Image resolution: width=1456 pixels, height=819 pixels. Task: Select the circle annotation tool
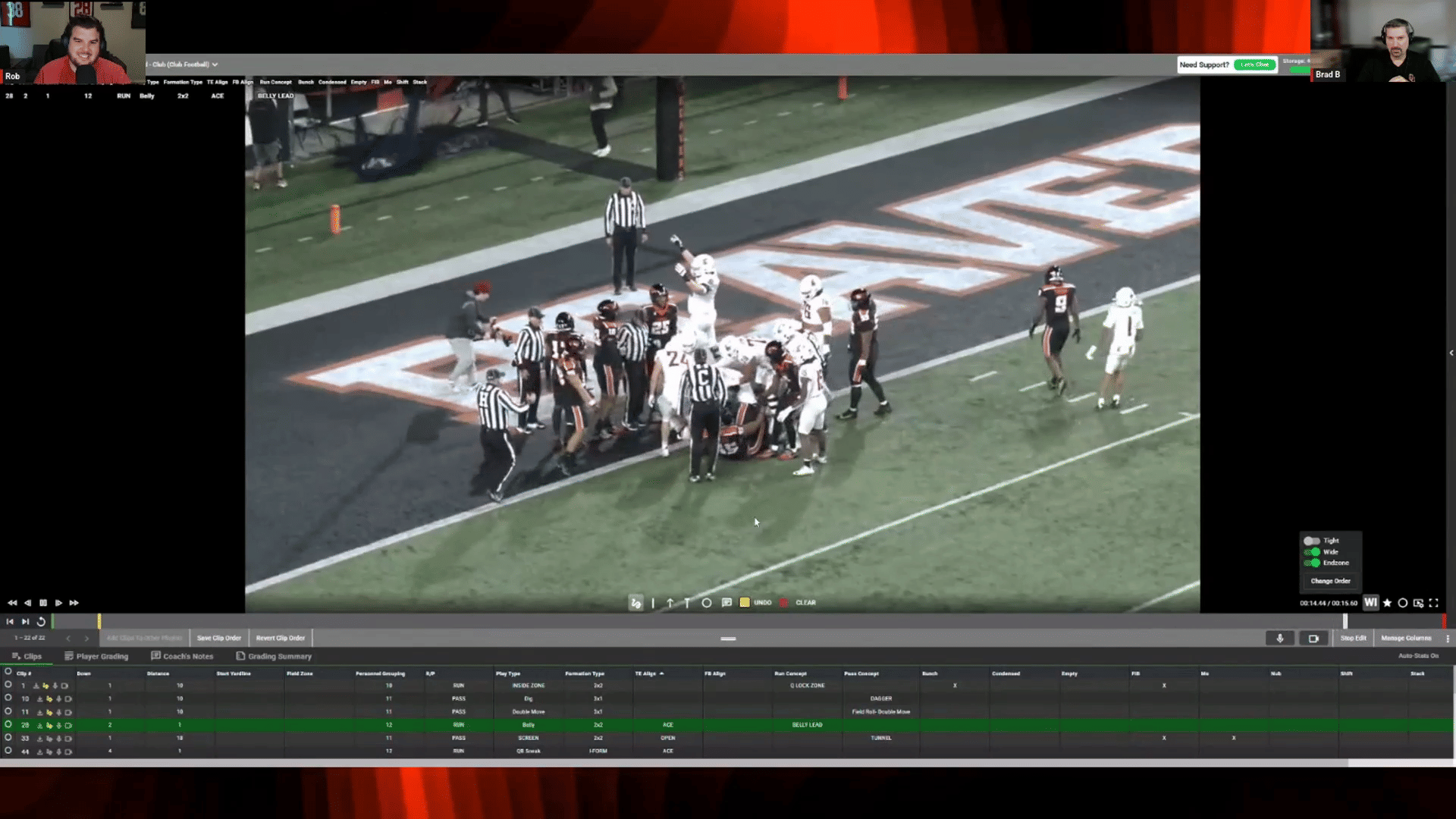(x=706, y=603)
